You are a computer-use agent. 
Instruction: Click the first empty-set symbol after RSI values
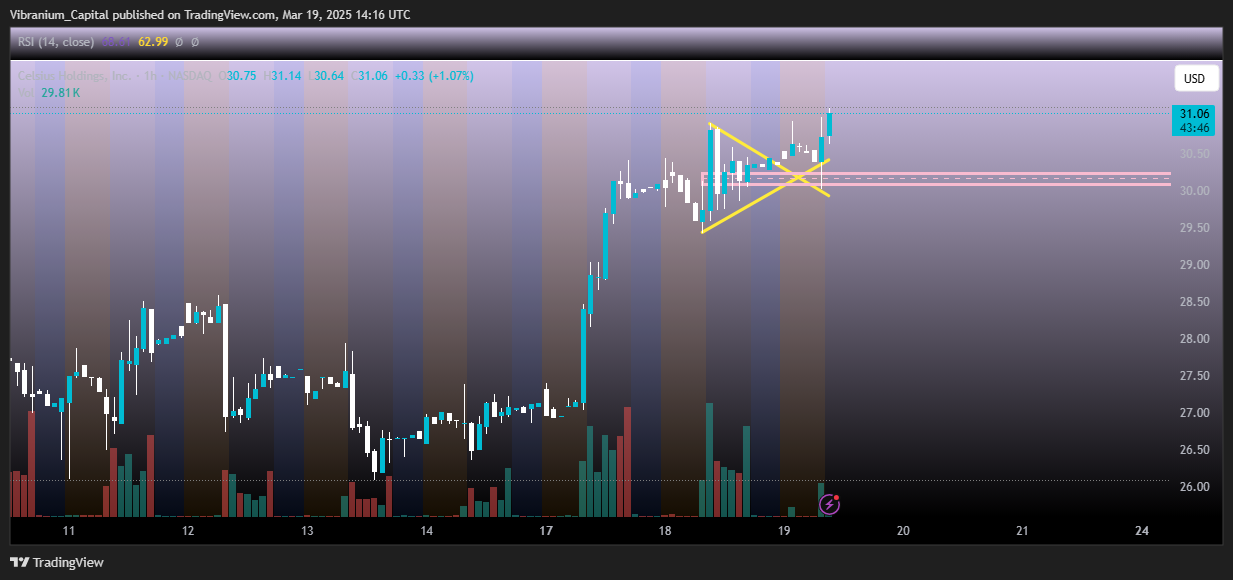[x=179, y=42]
